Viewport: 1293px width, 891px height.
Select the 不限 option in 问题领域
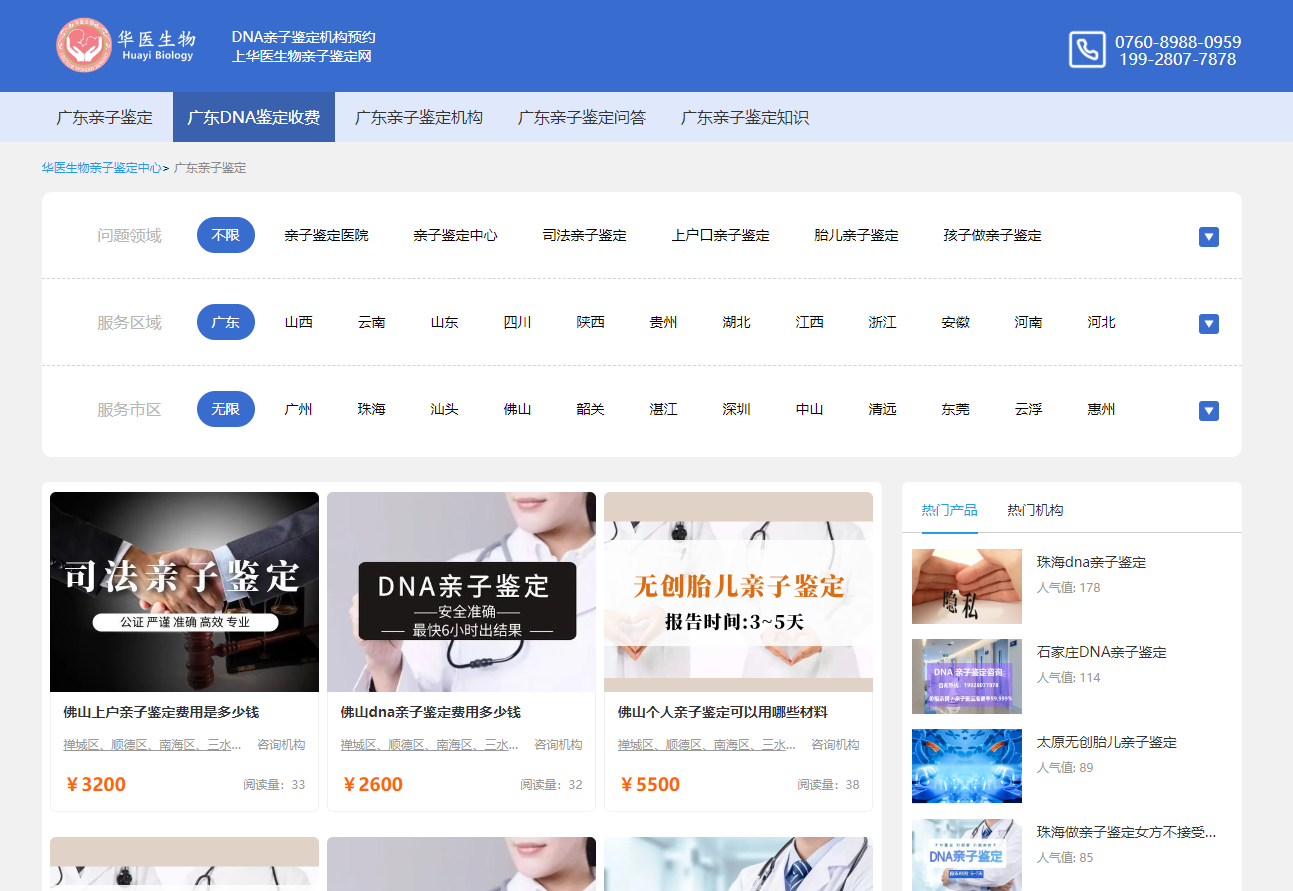225,235
